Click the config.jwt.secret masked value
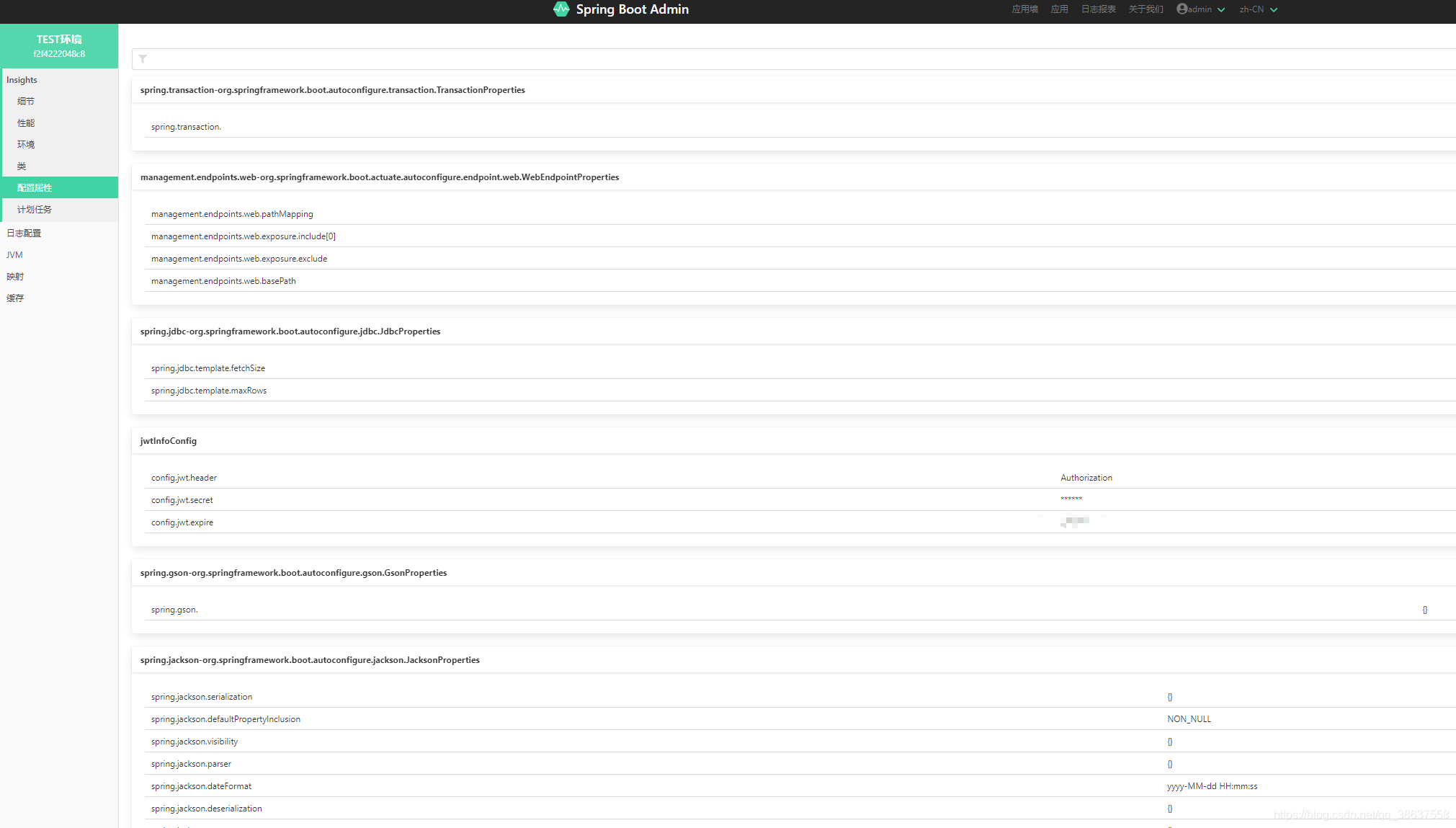Image resolution: width=1456 pixels, height=828 pixels. tap(1070, 498)
